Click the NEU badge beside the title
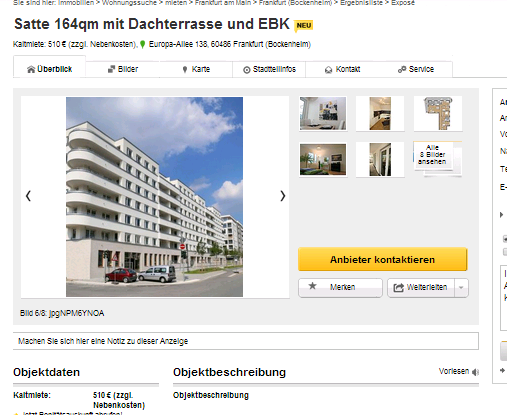The image size is (507, 415). click(x=304, y=26)
